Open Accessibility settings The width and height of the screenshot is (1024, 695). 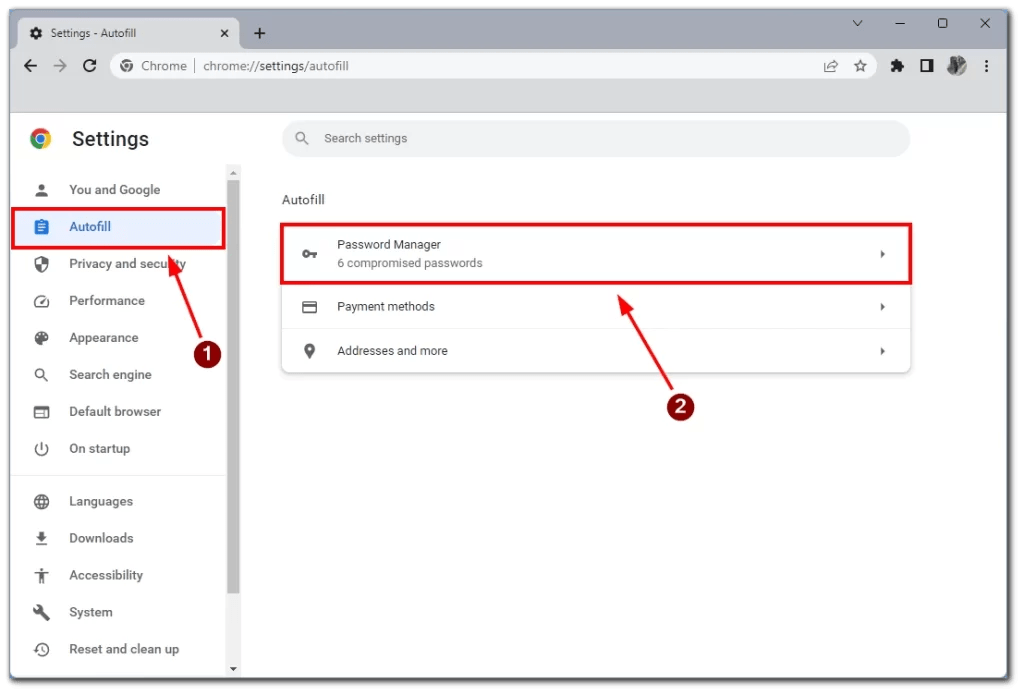[120, 575]
